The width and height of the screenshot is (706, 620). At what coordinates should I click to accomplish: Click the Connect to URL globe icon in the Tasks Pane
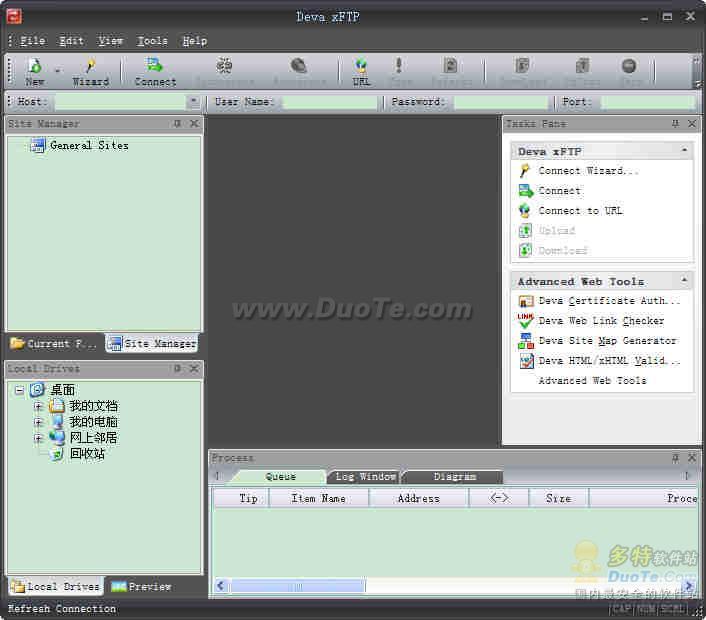click(525, 210)
